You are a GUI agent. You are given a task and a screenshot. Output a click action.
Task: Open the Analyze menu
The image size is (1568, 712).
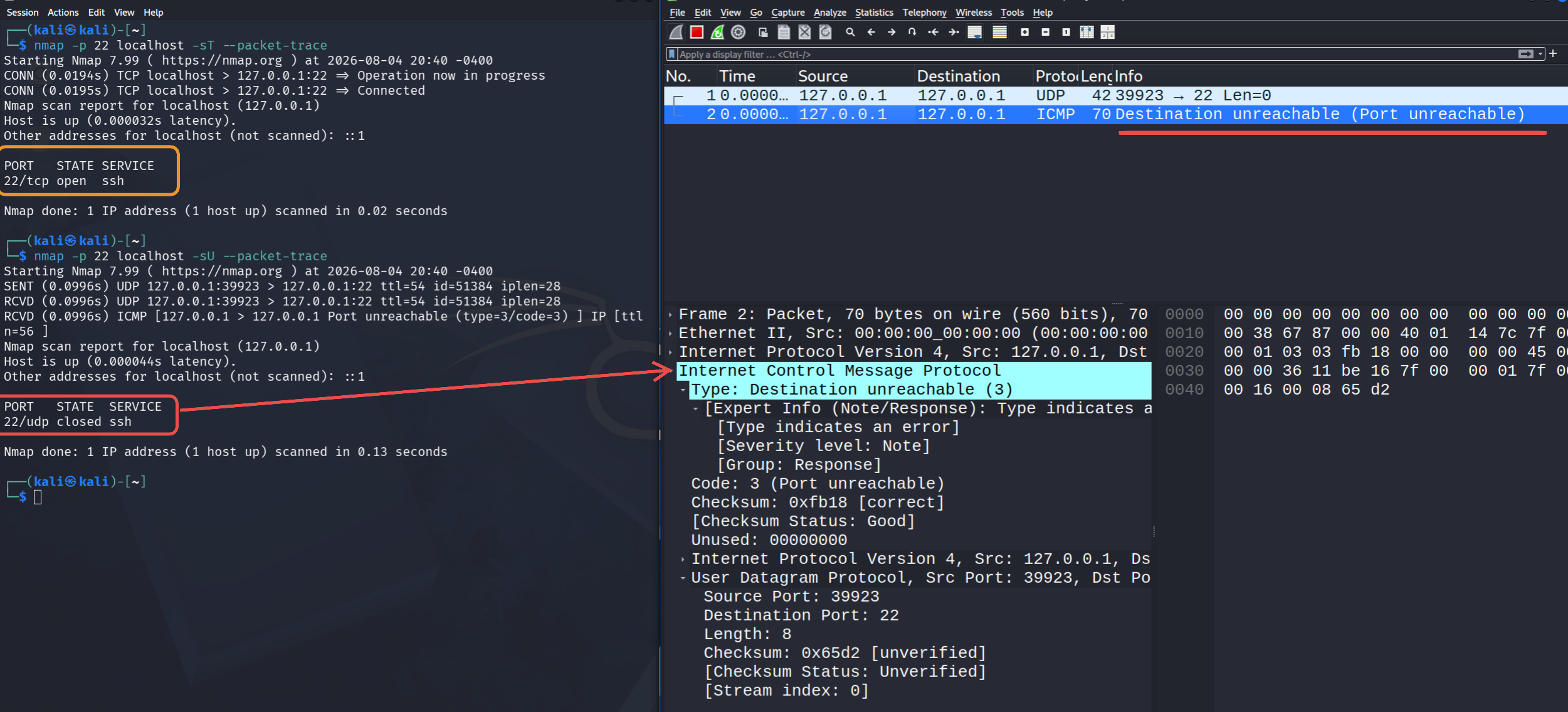830,13
